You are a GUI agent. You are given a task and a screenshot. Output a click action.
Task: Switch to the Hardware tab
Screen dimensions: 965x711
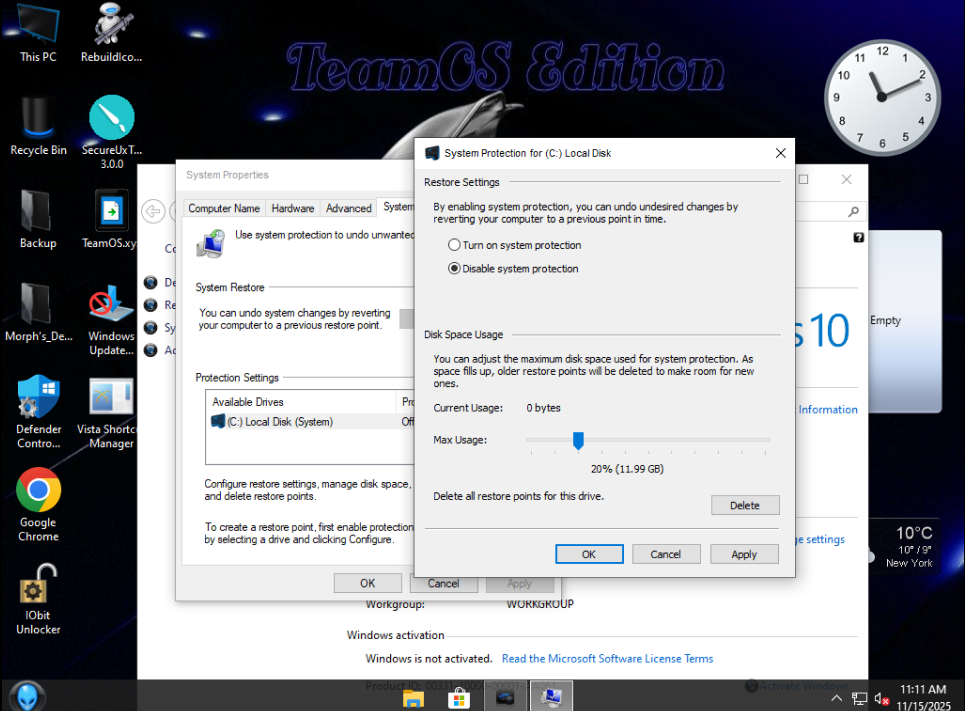coord(293,208)
